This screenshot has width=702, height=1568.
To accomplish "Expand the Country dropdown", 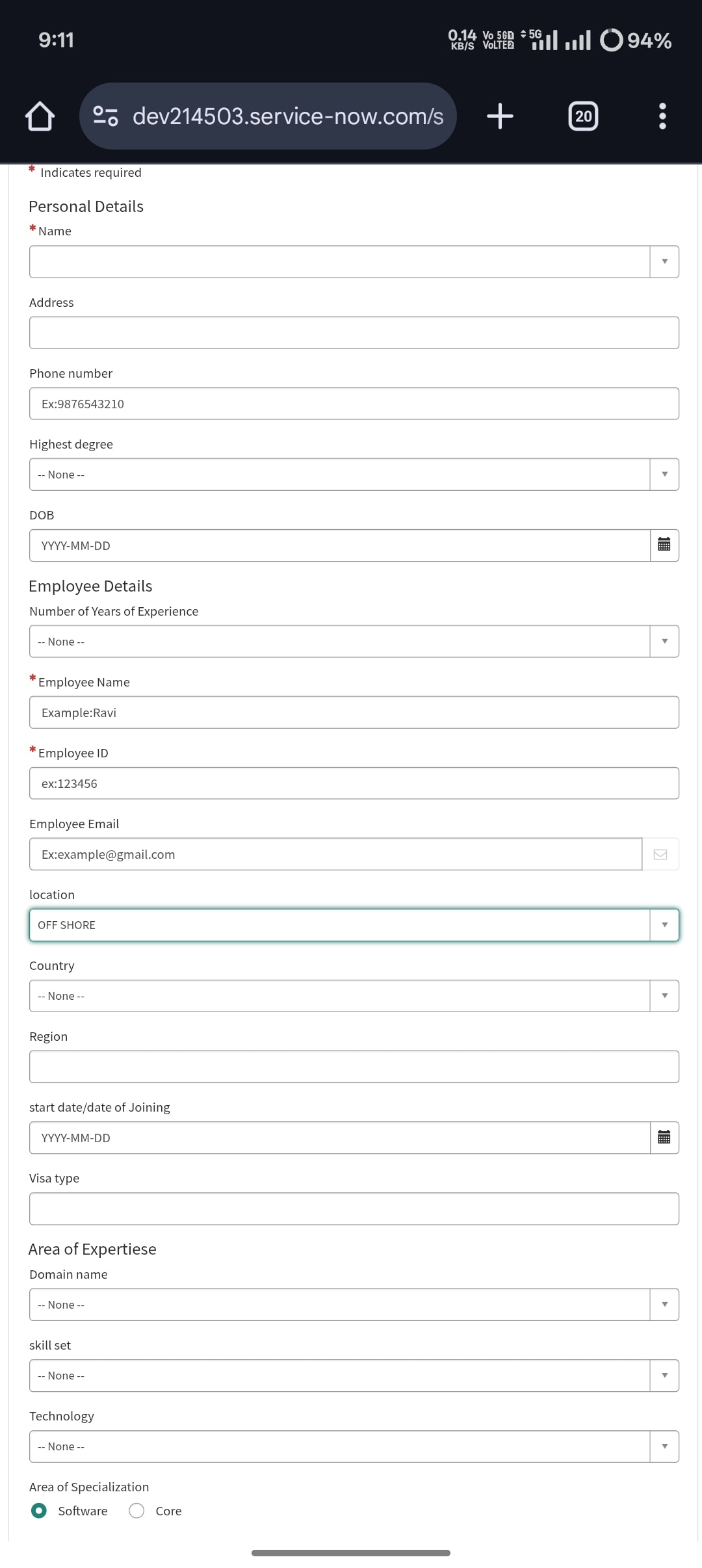I will pos(354,996).
